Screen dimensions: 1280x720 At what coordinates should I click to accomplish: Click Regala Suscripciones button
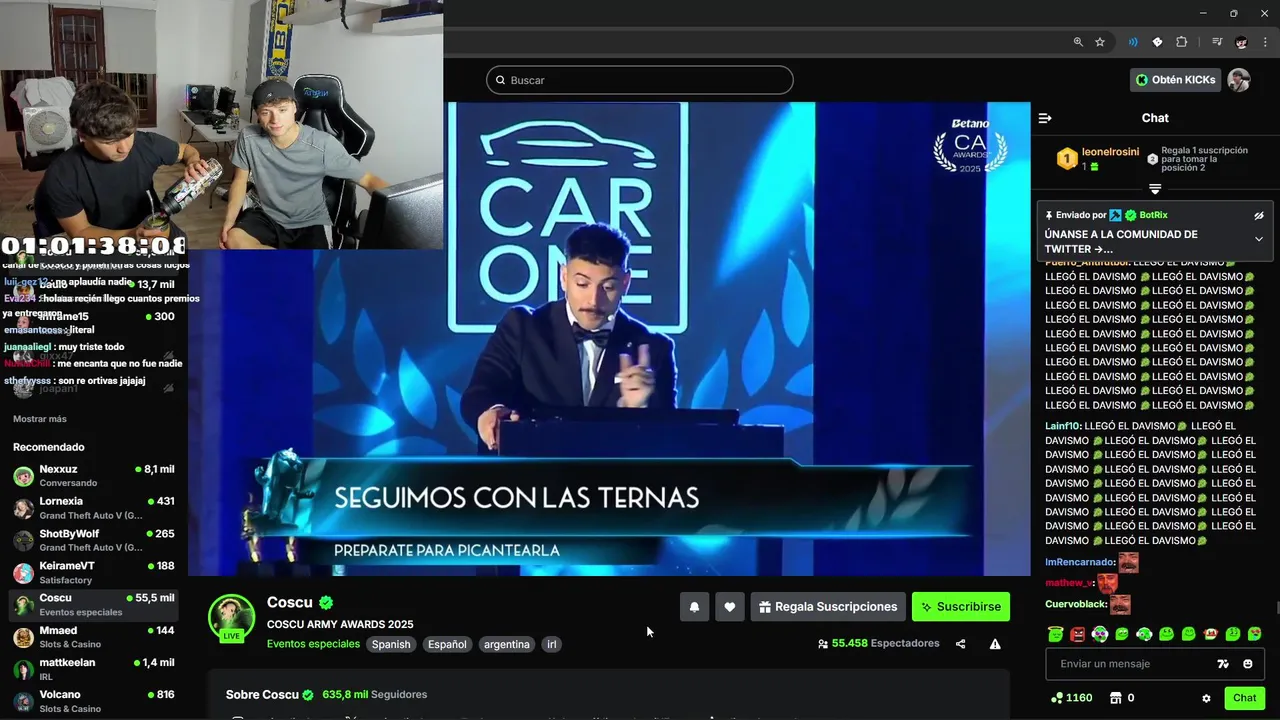(828, 607)
